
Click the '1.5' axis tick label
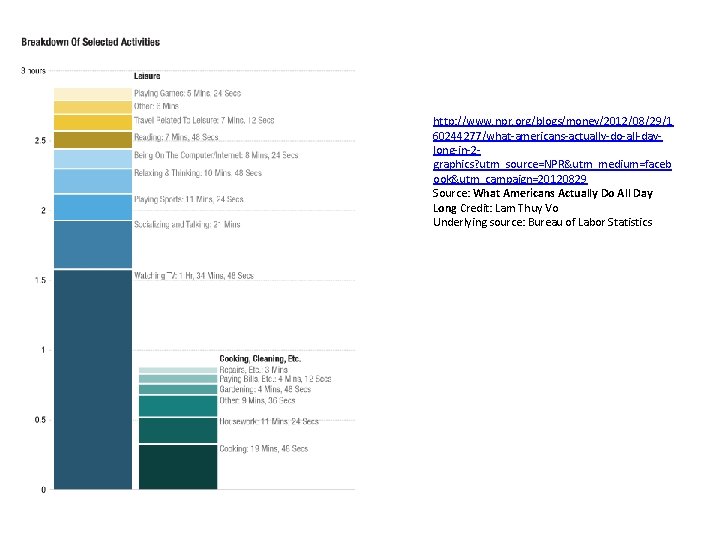coord(40,280)
